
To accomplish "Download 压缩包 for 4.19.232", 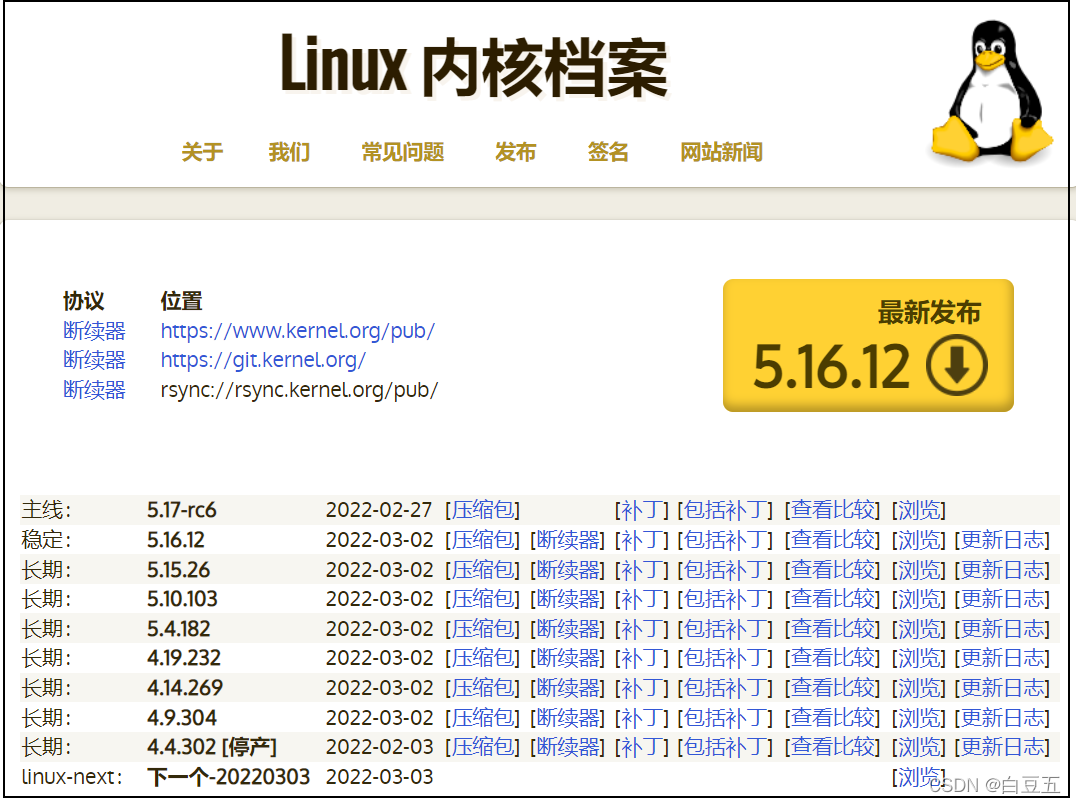I will pos(482,658).
